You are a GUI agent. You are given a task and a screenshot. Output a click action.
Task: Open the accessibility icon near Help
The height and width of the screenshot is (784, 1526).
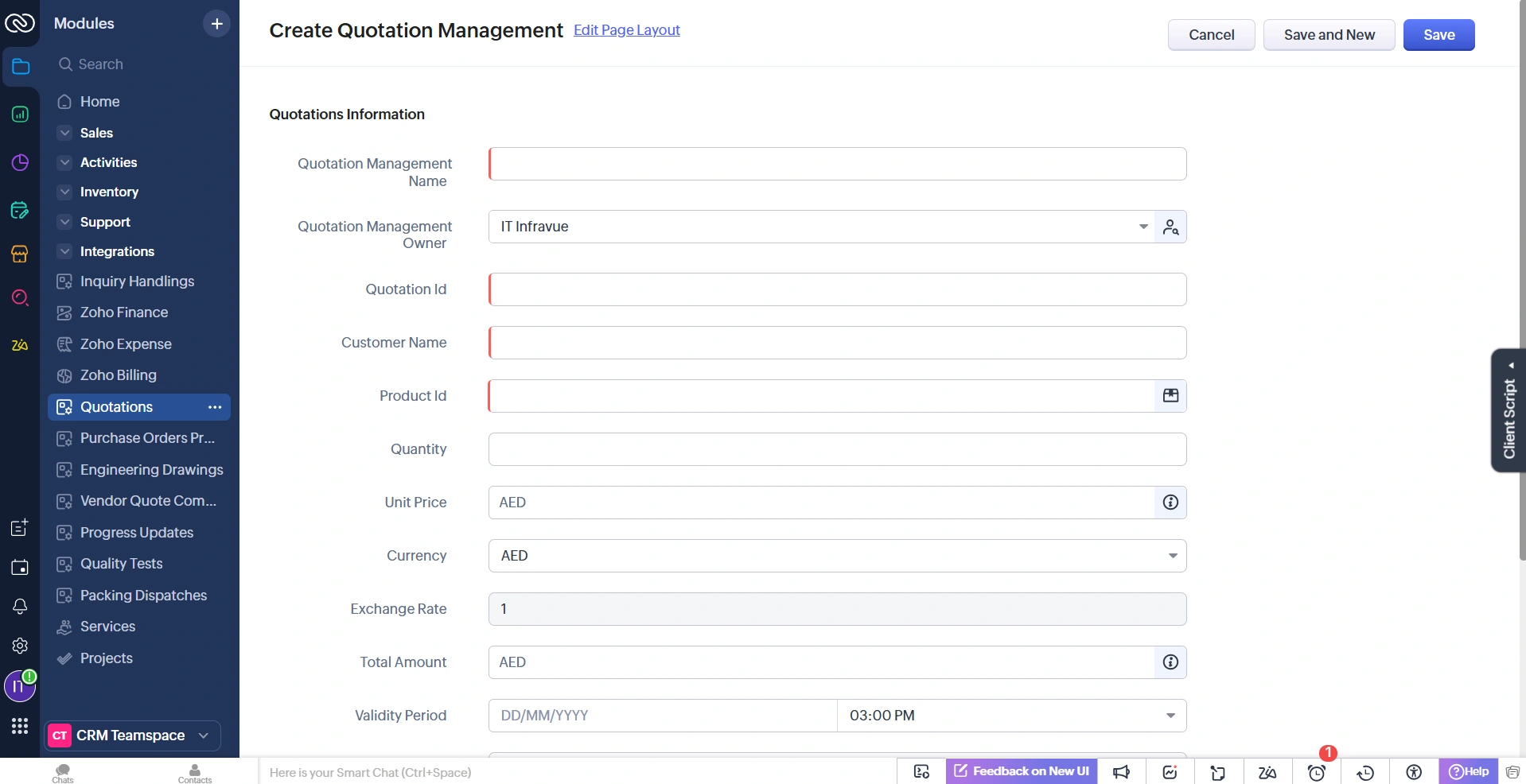coord(1415,772)
